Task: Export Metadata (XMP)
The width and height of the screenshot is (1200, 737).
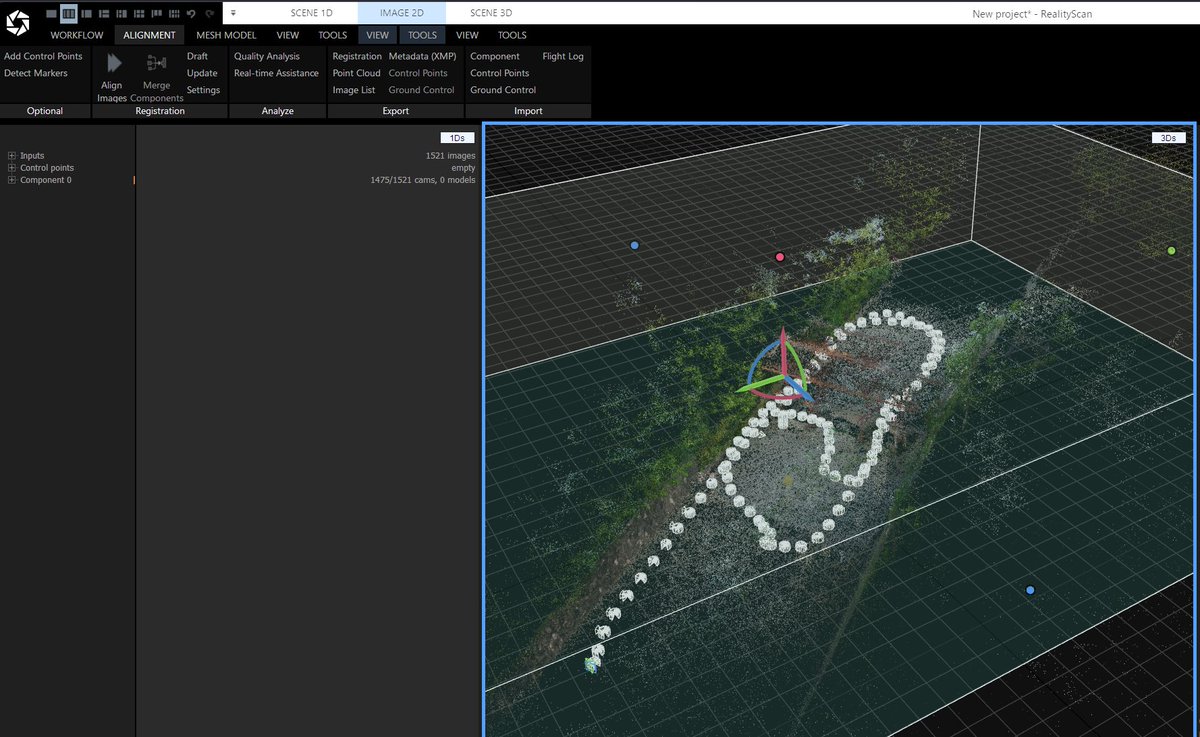Action: pyautogui.click(x=422, y=56)
